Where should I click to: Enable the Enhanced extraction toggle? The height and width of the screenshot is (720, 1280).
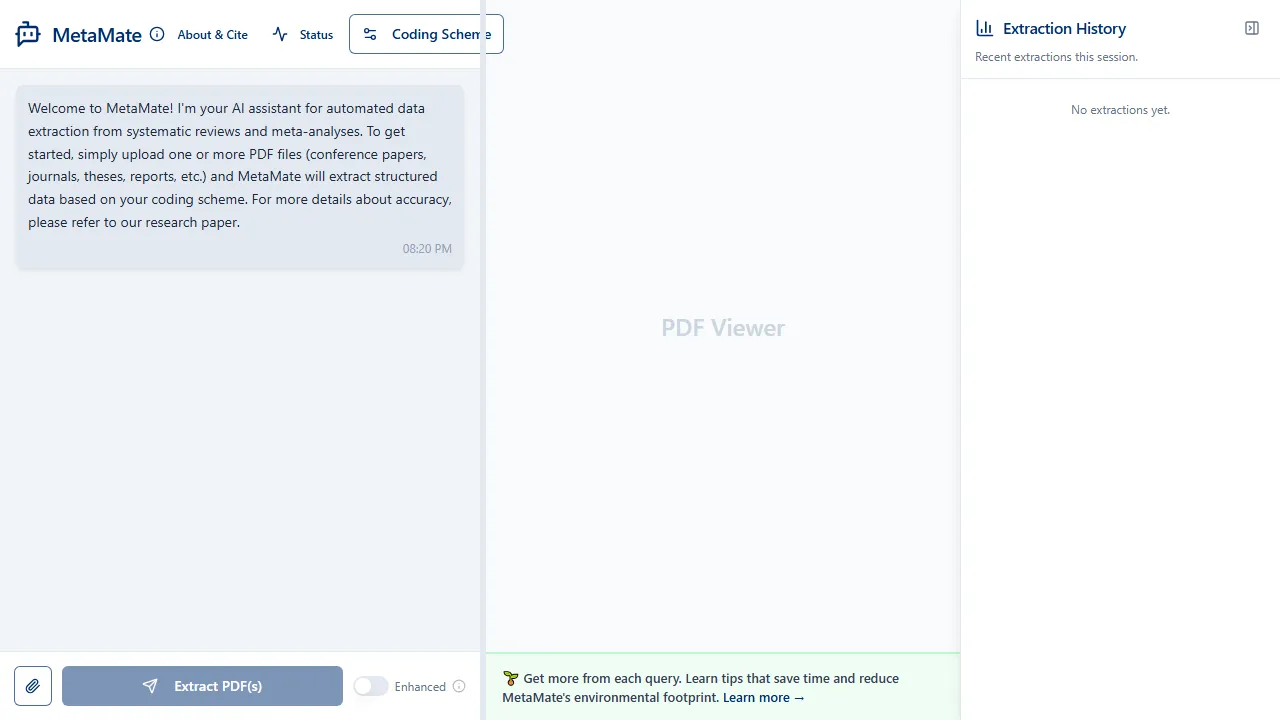click(x=371, y=686)
